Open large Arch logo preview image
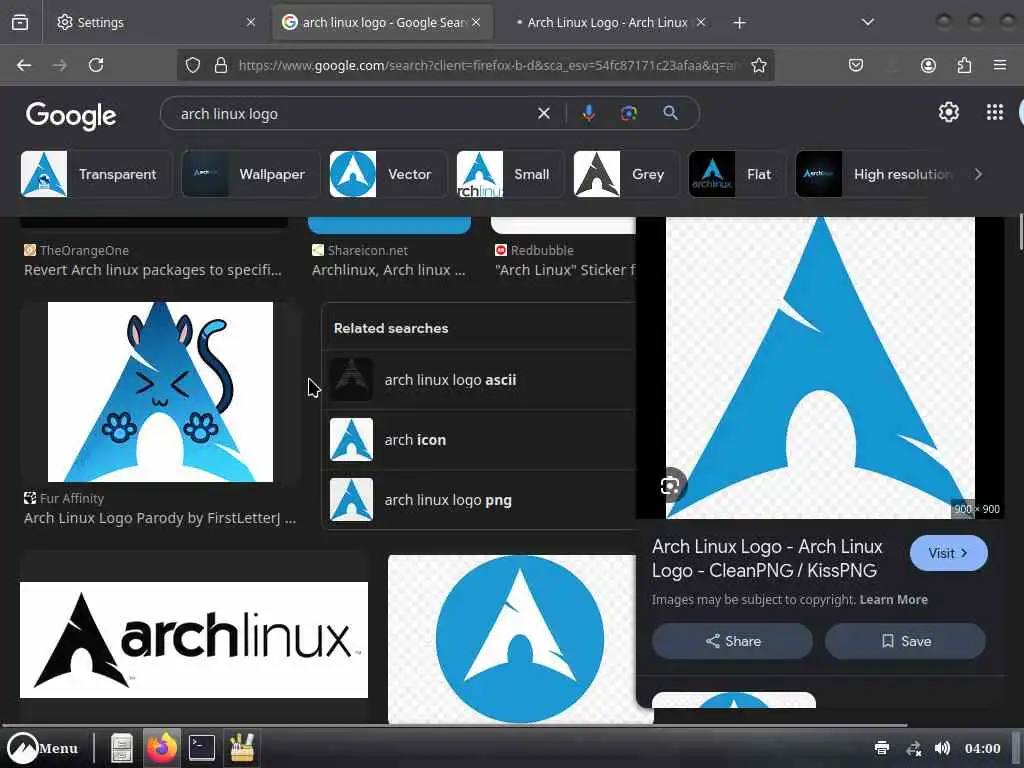 tap(820, 368)
